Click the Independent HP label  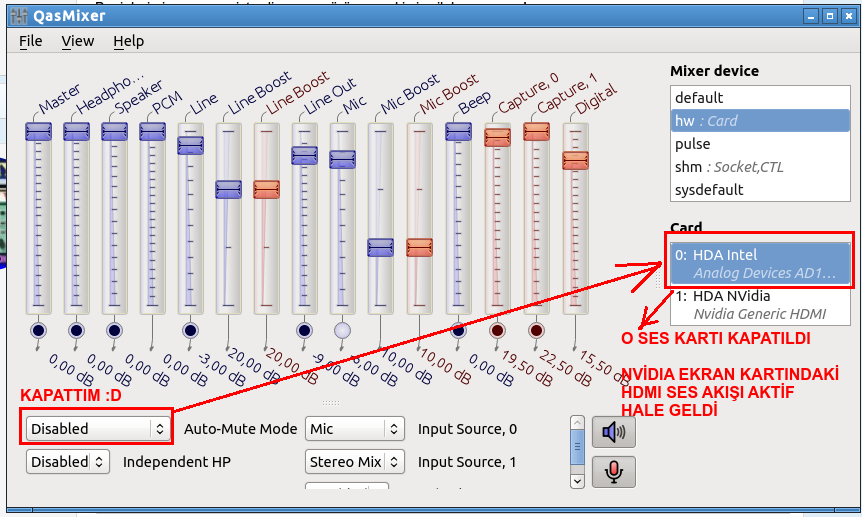pyautogui.click(x=176, y=462)
